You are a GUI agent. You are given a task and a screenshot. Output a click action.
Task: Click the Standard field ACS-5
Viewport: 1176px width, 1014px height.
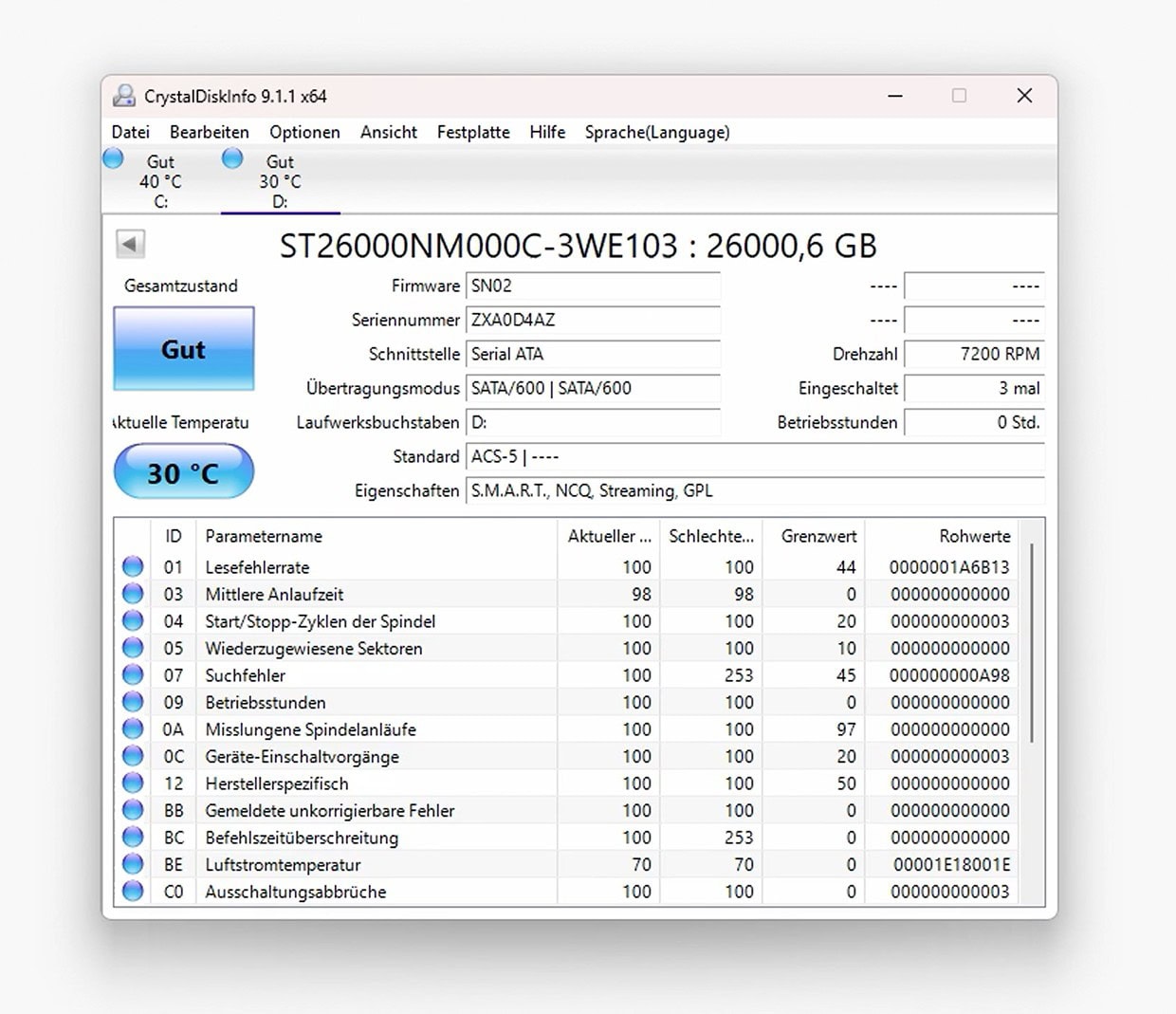(756, 456)
